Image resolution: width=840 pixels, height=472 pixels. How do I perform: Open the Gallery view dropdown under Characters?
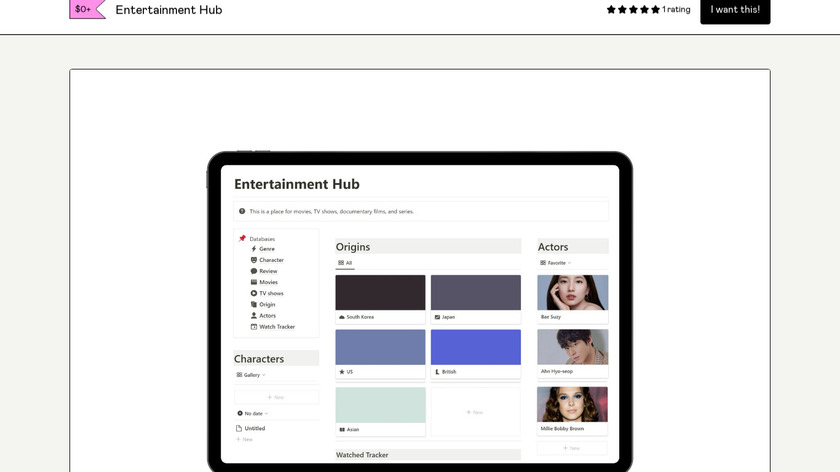pyautogui.click(x=251, y=375)
